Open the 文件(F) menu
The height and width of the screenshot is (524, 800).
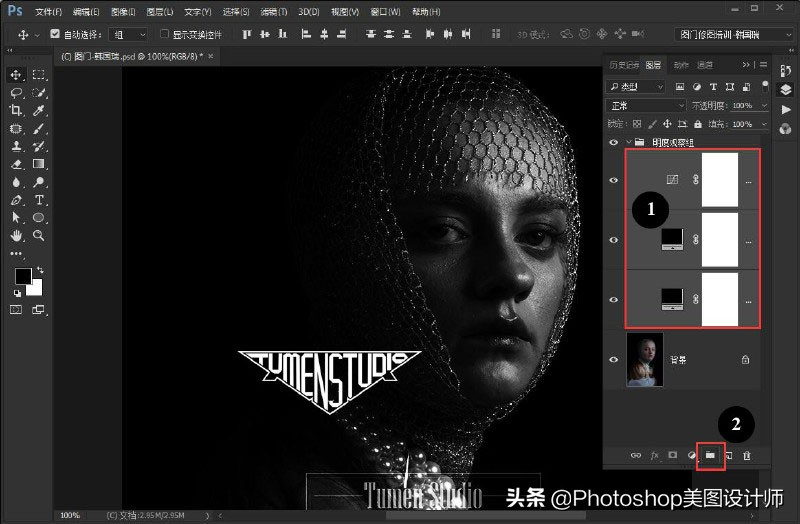[47, 12]
